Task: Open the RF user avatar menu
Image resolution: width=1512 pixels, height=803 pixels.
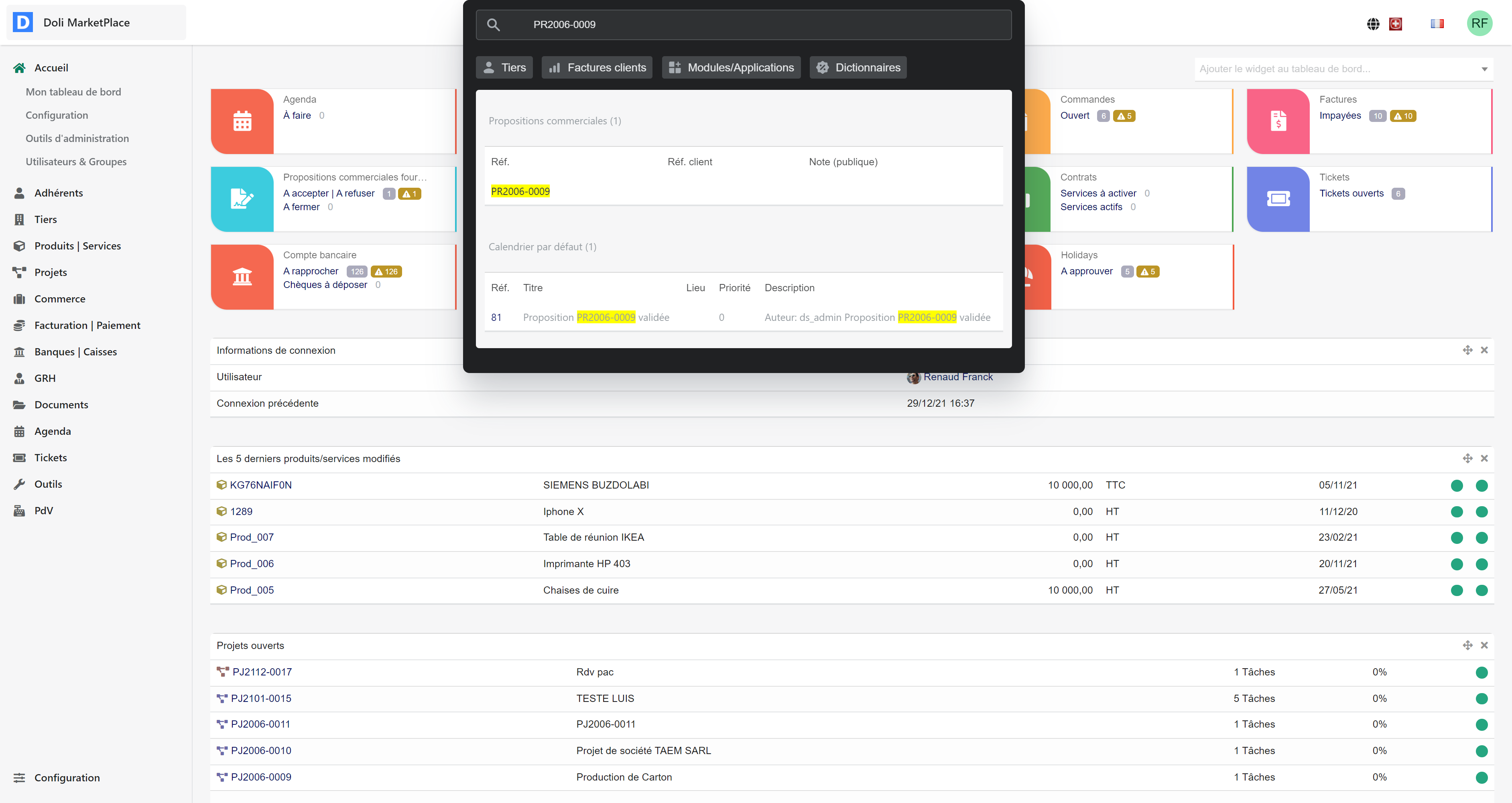Action: click(1479, 23)
